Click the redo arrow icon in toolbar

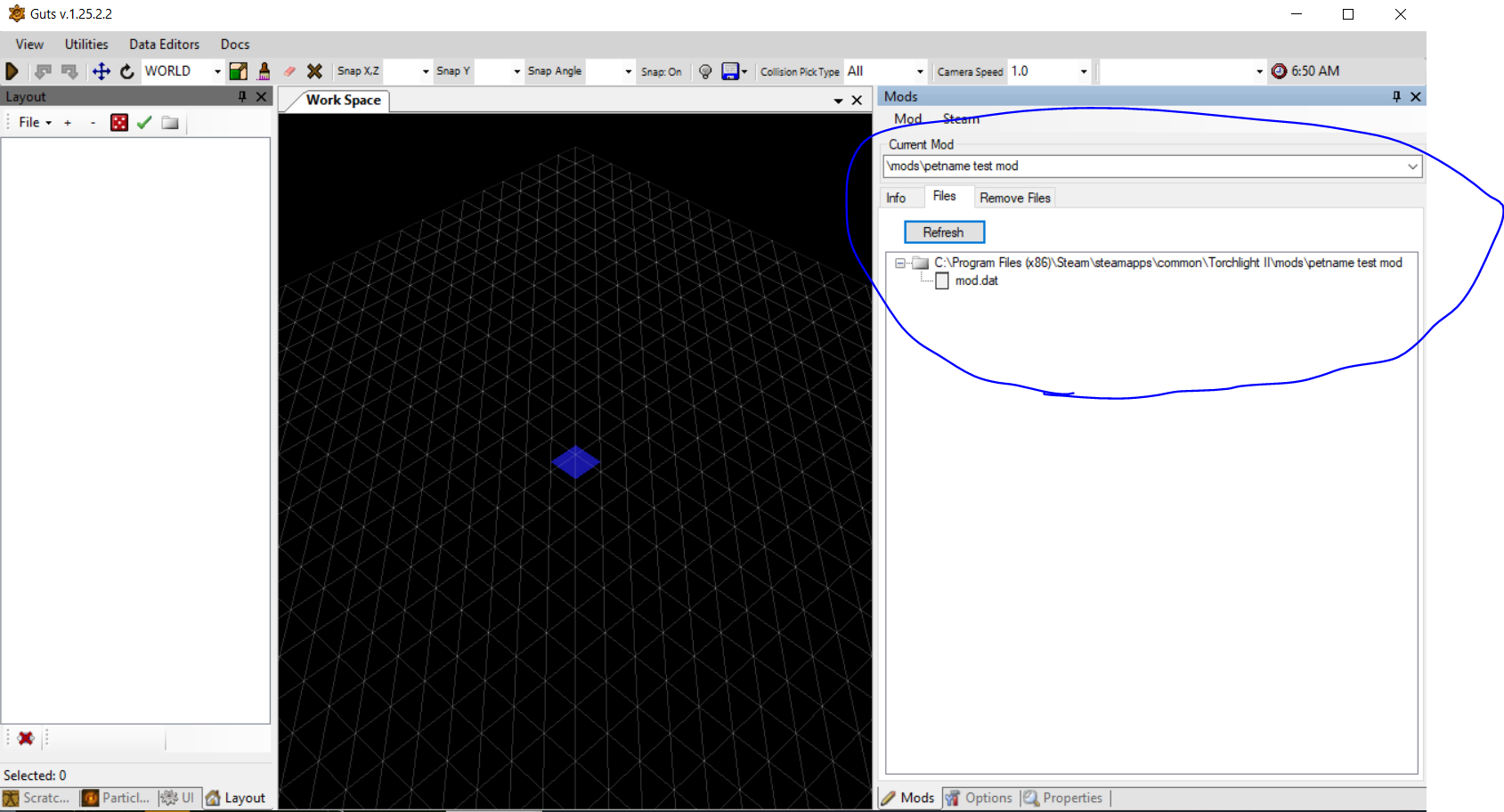click(69, 71)
